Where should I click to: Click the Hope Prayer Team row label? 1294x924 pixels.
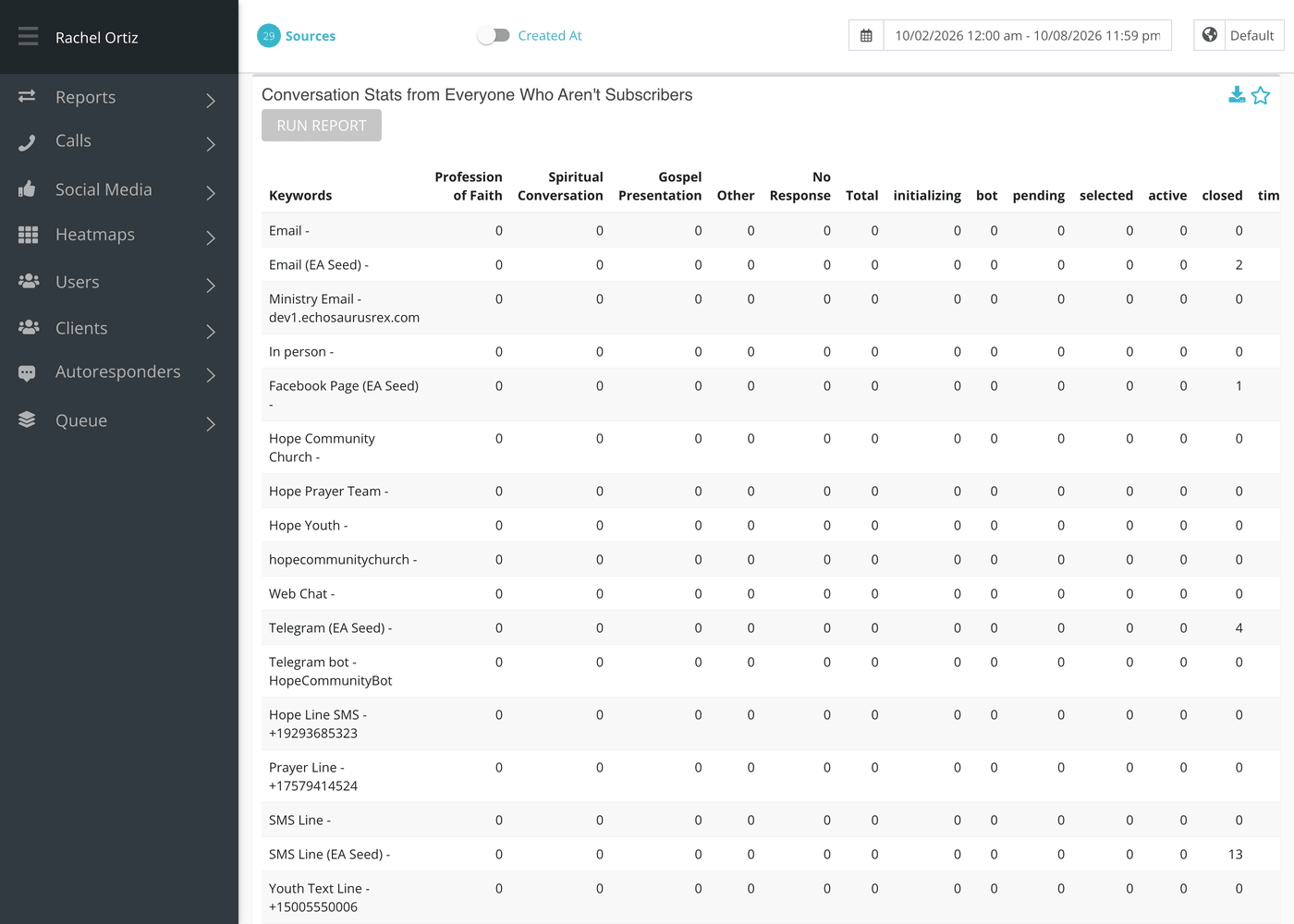(329, 491)
